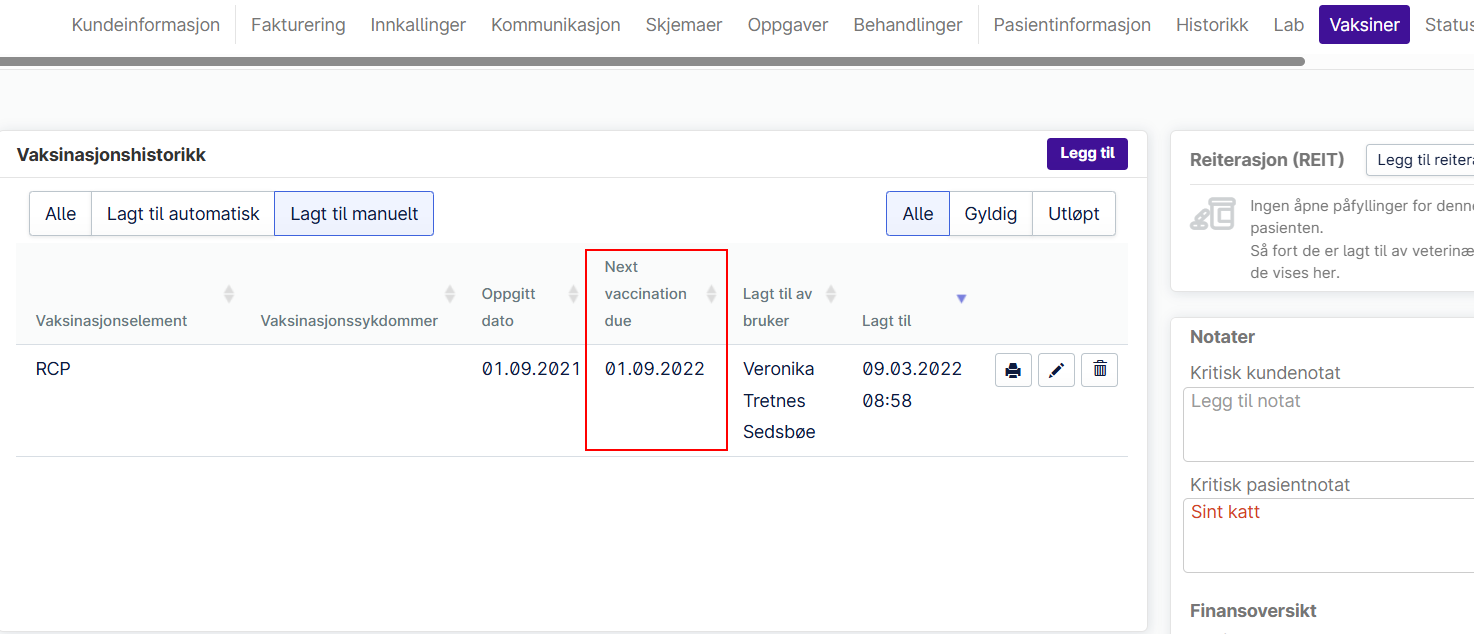Print the RCP vaccination record

(x=1013, y=370)
